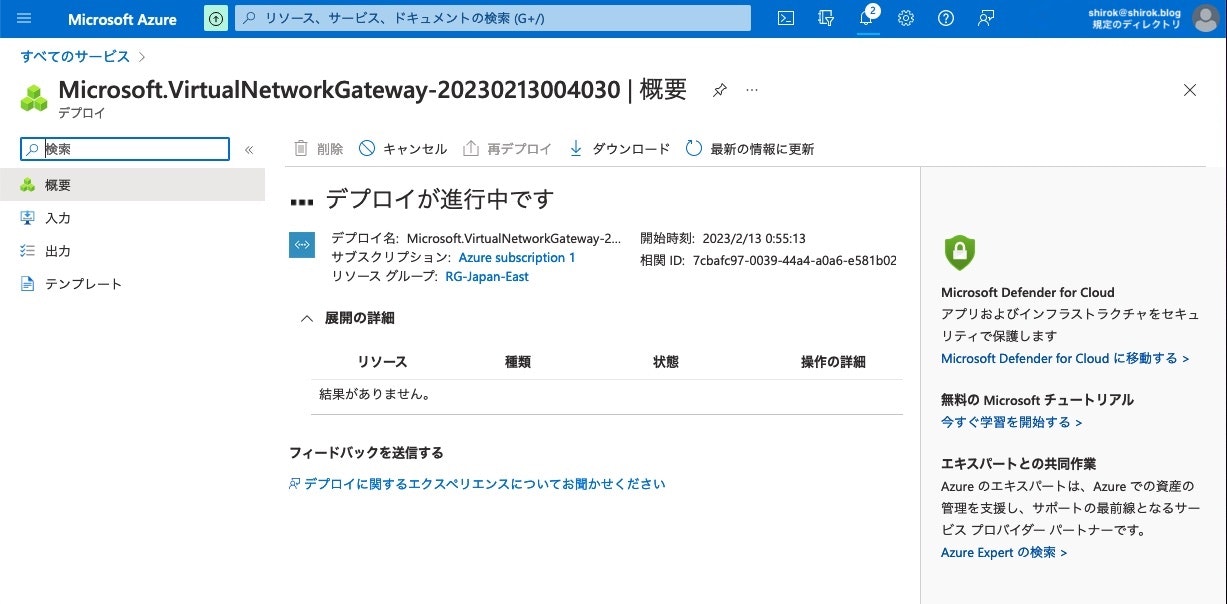Click the green Microsoft Defender for Cloud shield icon
The width and height of the screenshot is (1227, 604).
click(x=959, y=254)
